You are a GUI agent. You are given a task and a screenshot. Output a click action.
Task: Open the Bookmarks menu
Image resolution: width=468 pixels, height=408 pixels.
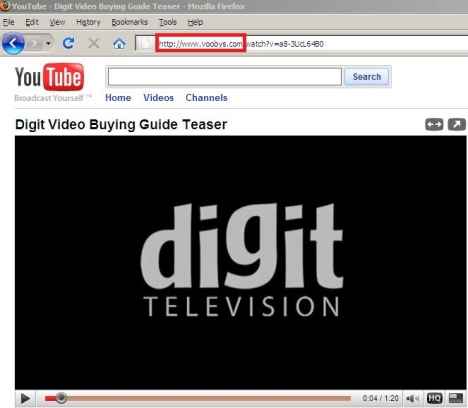tap(129, 22)
